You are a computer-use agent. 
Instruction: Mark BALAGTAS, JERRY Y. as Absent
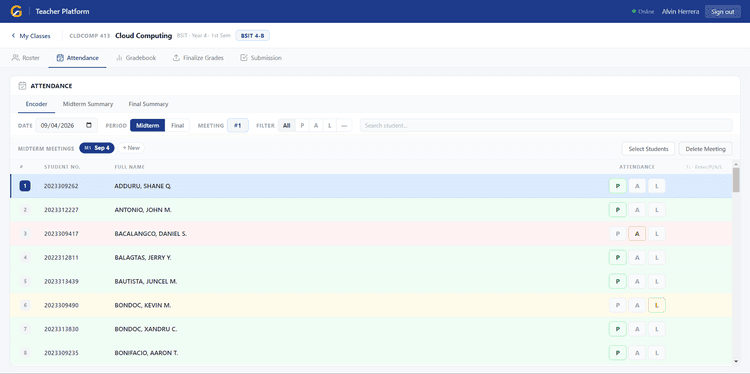tap(637, 258)
